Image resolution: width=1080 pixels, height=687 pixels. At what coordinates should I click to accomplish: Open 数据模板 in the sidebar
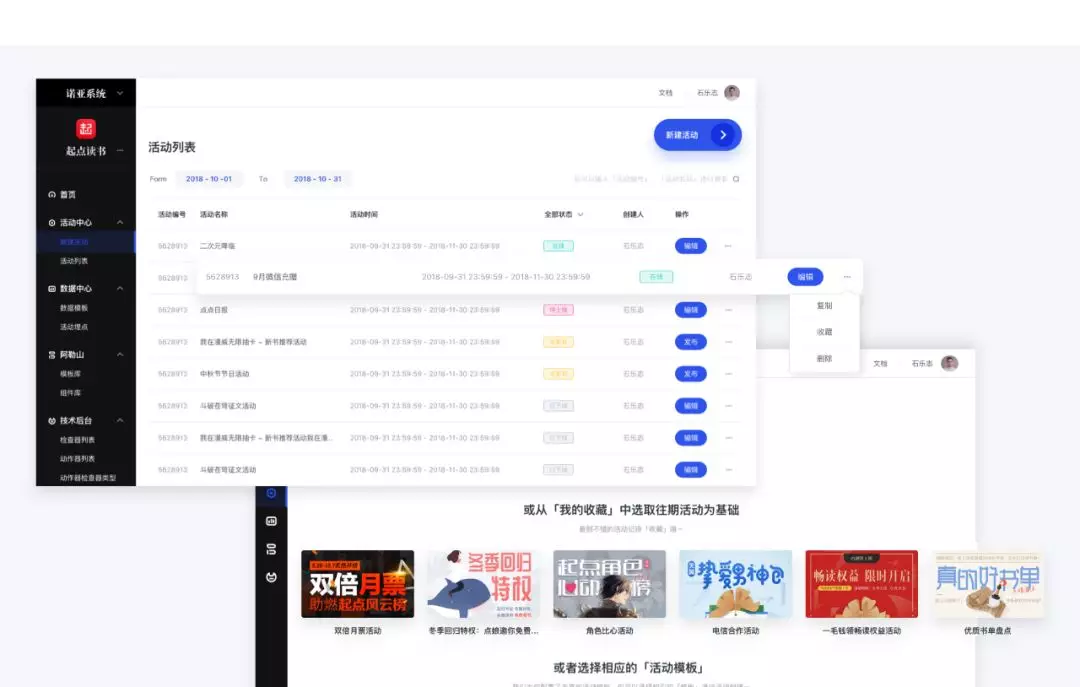74,308
